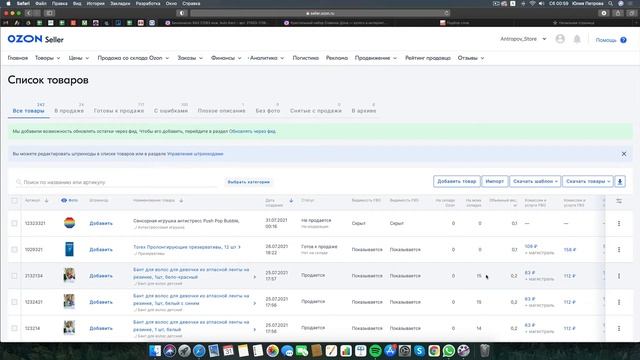Sort by creation date column arrow
The image size is (640, 360).
point(291,200)
